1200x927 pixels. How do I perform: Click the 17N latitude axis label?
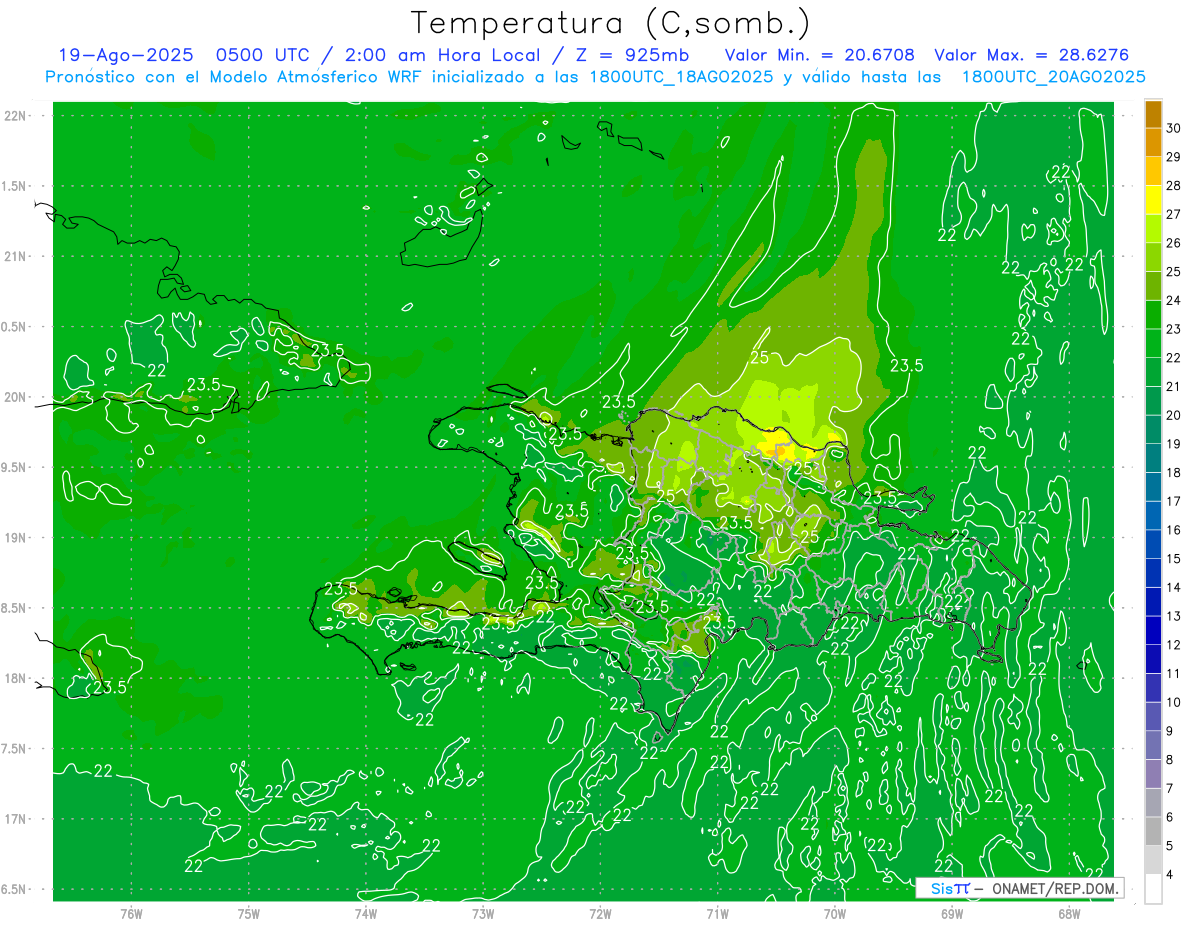pyautogui.click(x=15, y=819)
